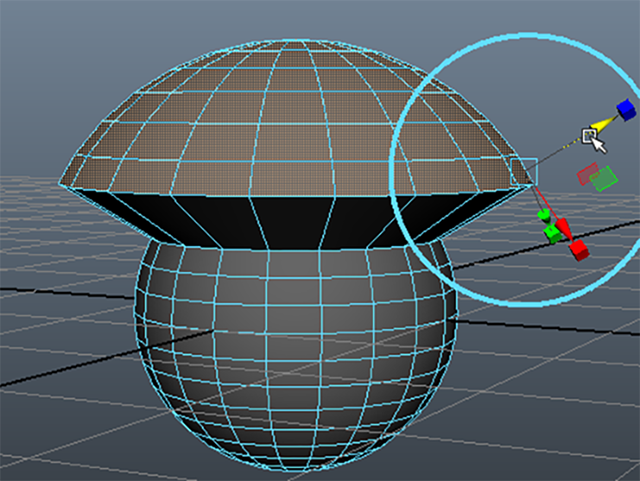640x481 pixels.
Task: Click the green cube scale handle
Action: point(553,233)
